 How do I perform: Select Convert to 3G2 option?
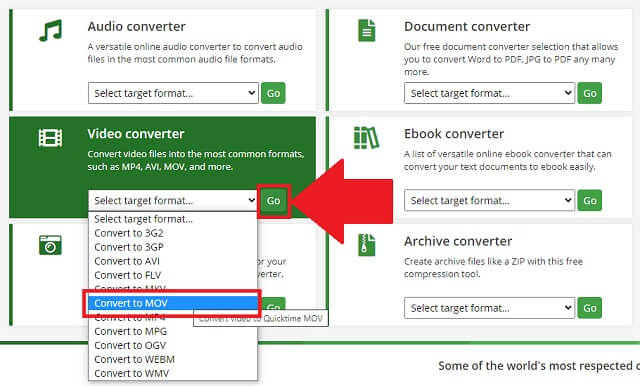tap(173, 233)
